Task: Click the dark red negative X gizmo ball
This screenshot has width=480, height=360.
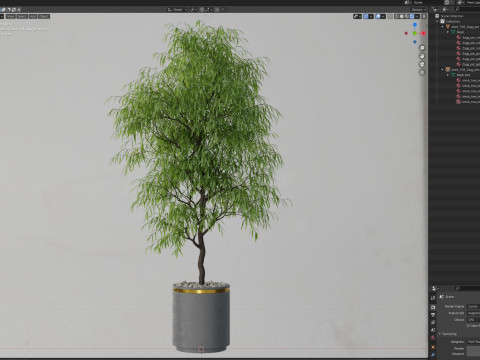Action: click(406, 33)
